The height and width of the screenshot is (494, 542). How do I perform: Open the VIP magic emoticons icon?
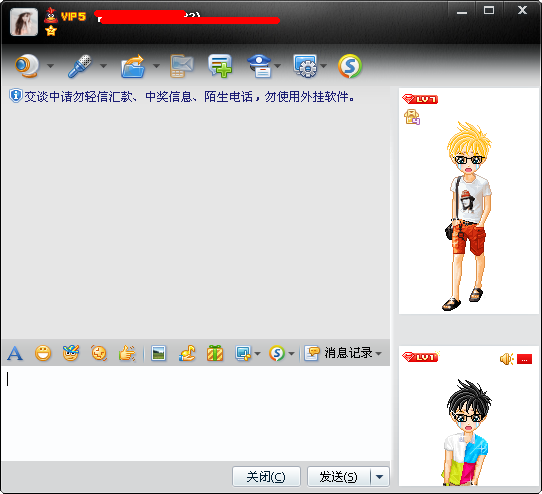coord(71,353)
